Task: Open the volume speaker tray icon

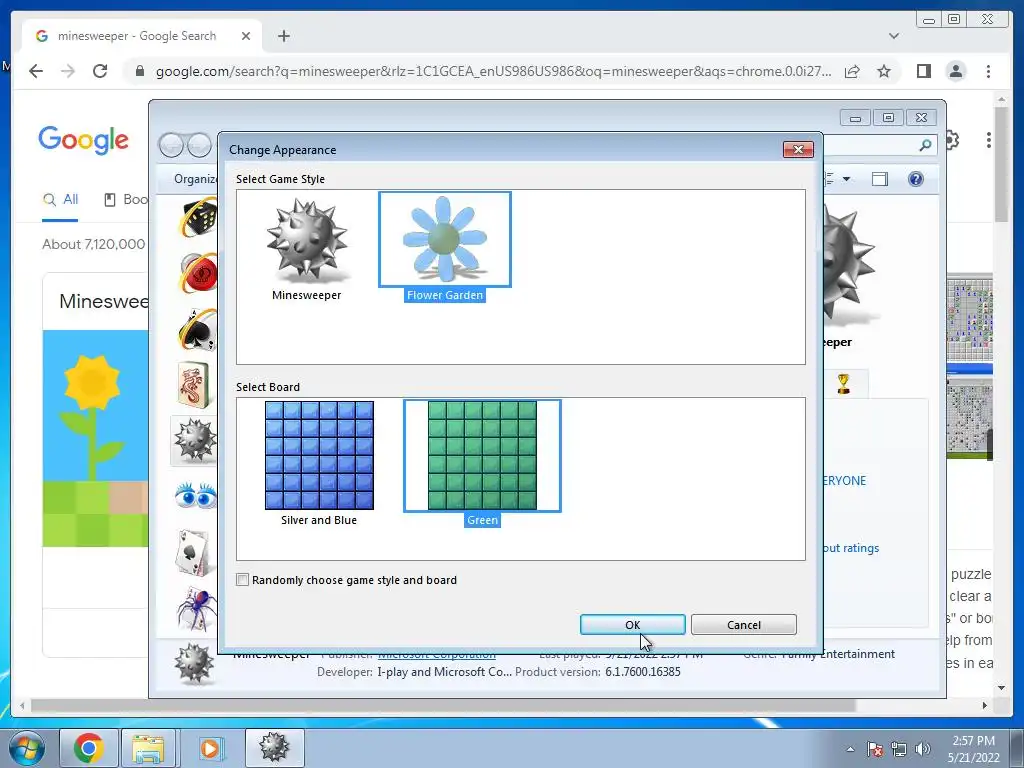Action: 922,749
